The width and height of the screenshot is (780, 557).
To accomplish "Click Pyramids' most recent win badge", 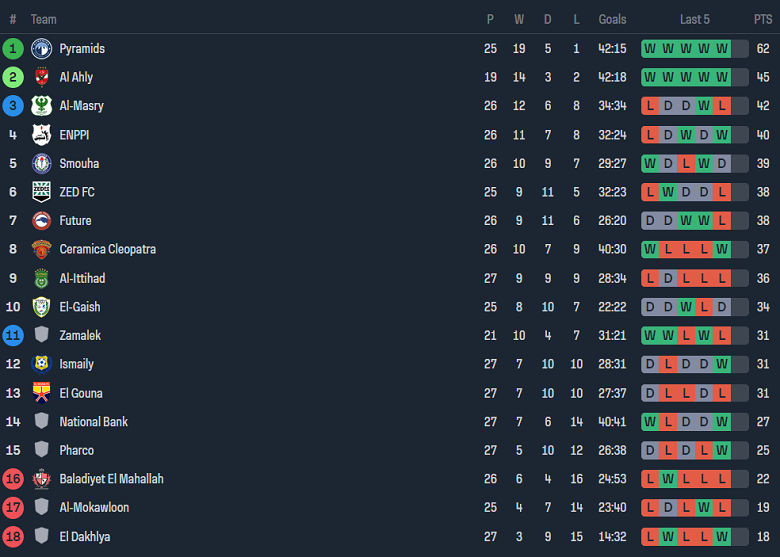I will click(x=722, y=49).
